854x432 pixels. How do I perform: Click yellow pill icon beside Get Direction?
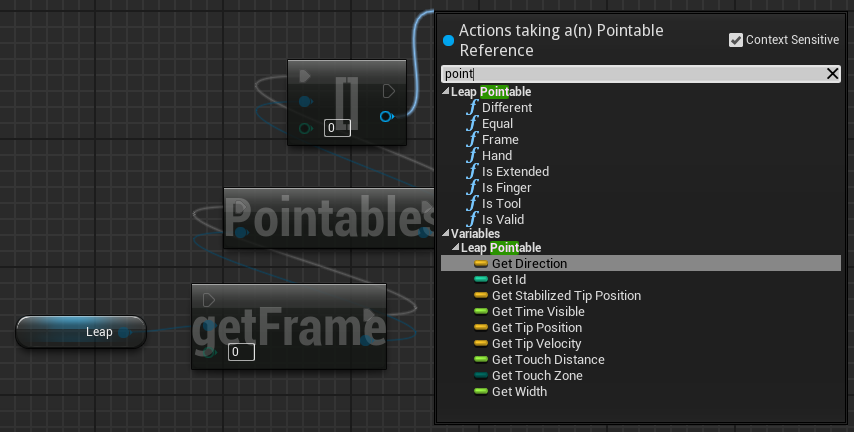[481, 264]
